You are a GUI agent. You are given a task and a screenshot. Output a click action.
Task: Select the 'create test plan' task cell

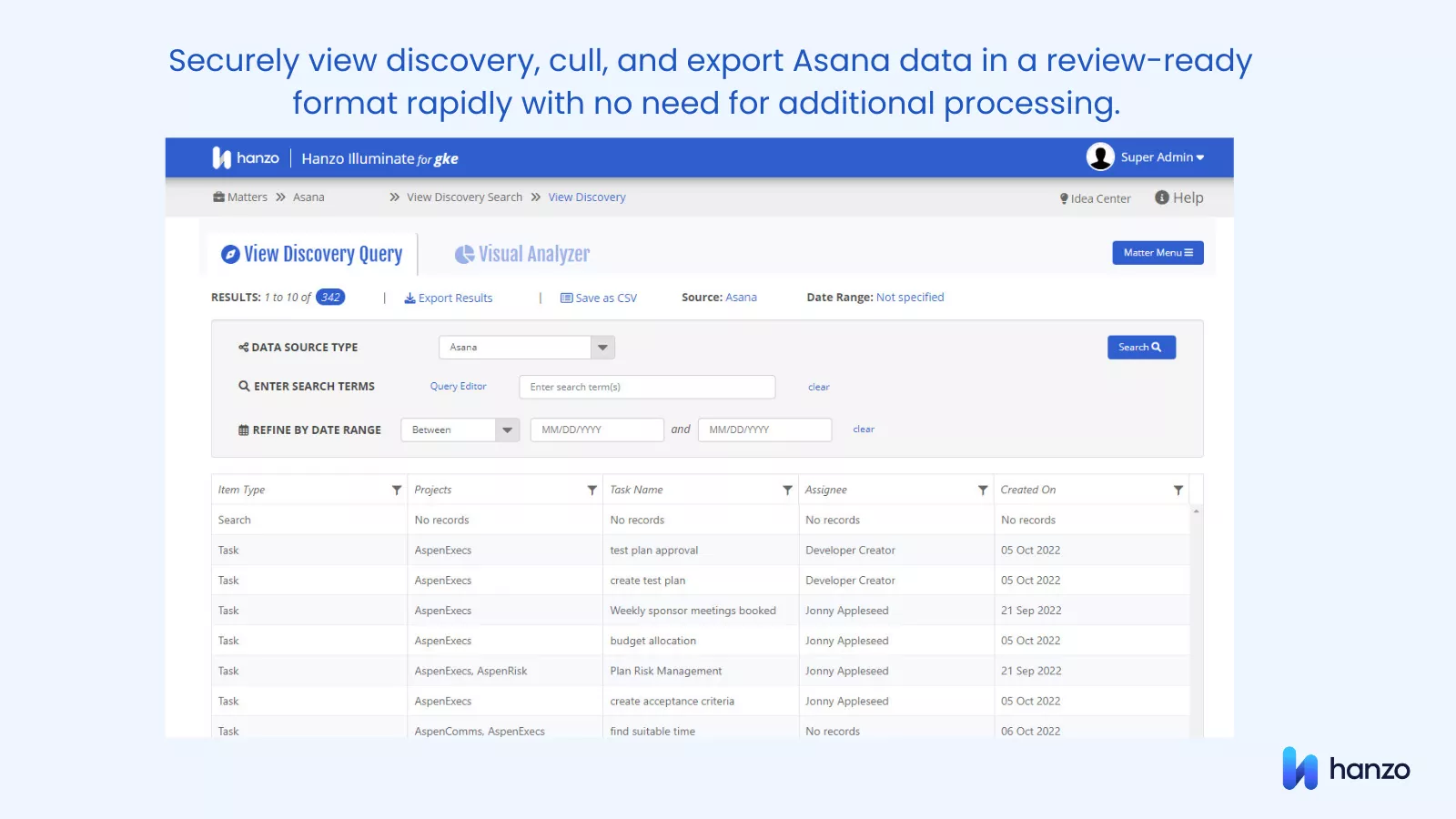pos(701,581)
